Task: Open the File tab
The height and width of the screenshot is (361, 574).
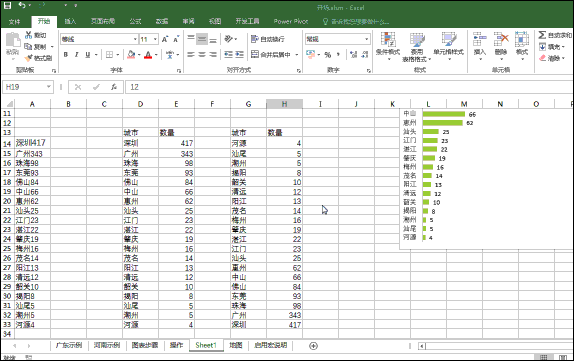Action: (14, 21)
